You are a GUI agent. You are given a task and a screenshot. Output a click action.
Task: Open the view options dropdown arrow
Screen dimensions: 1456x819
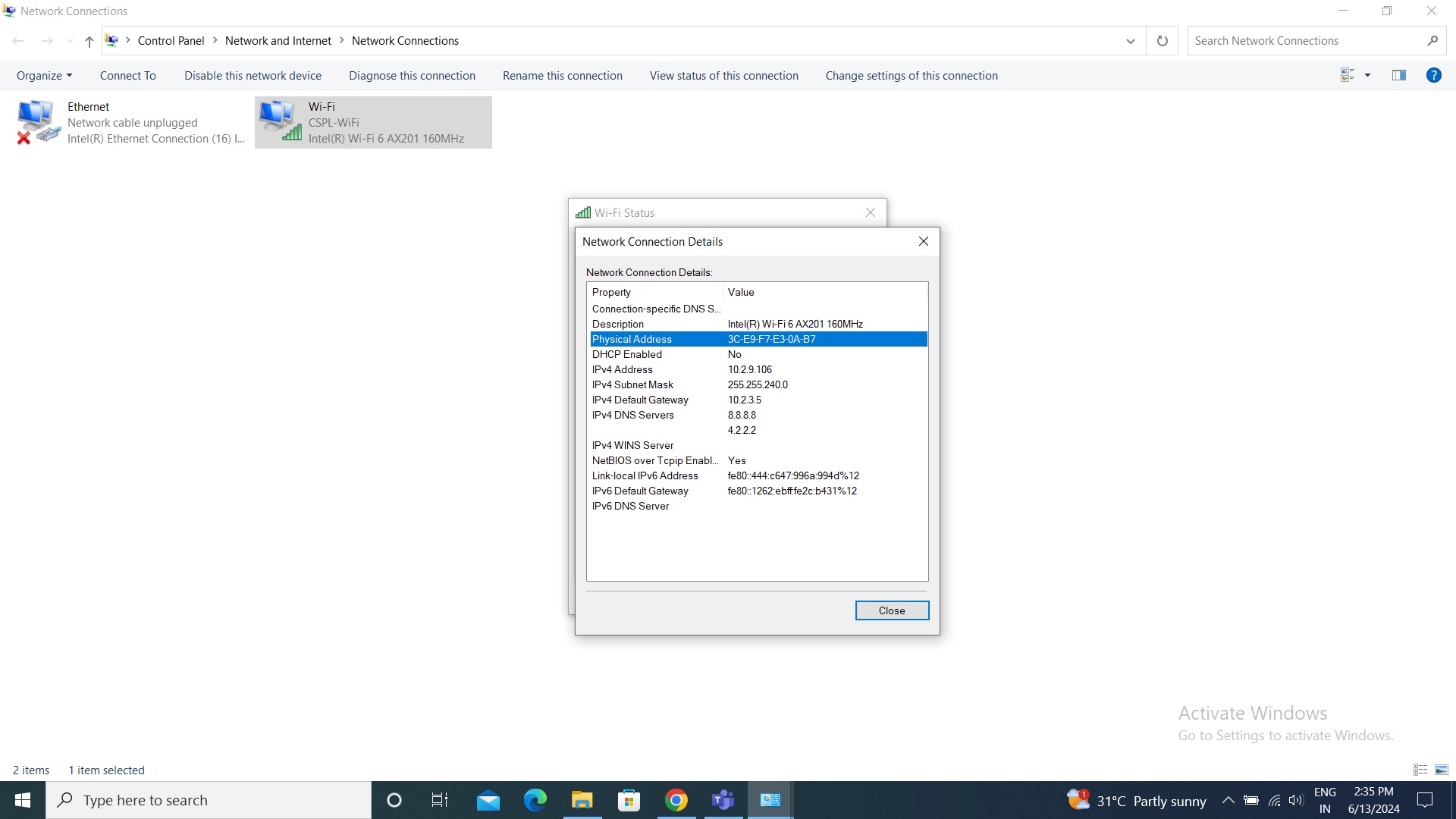pos(1368,75)
